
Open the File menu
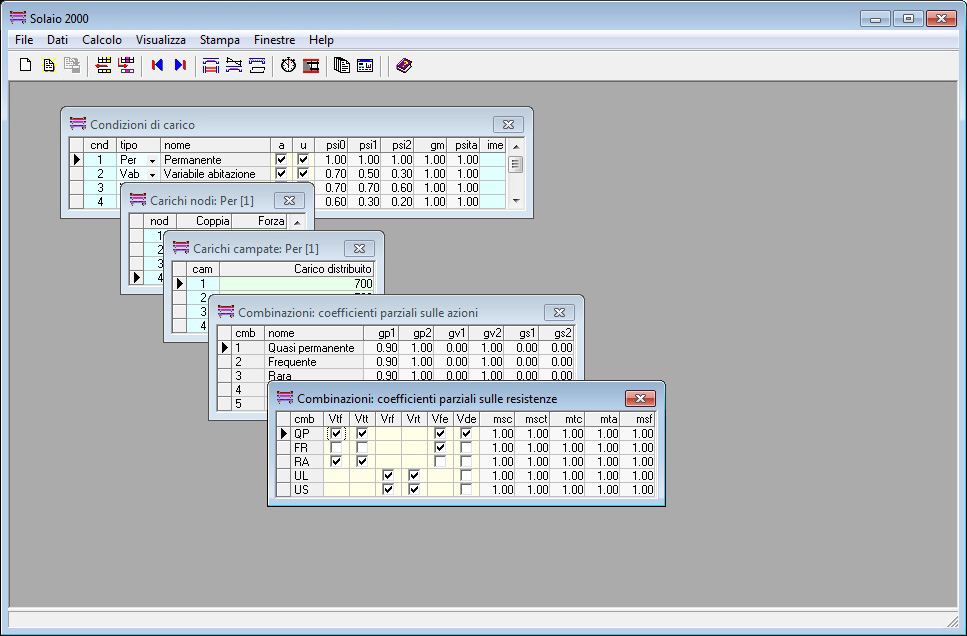[x=24, y=40]
